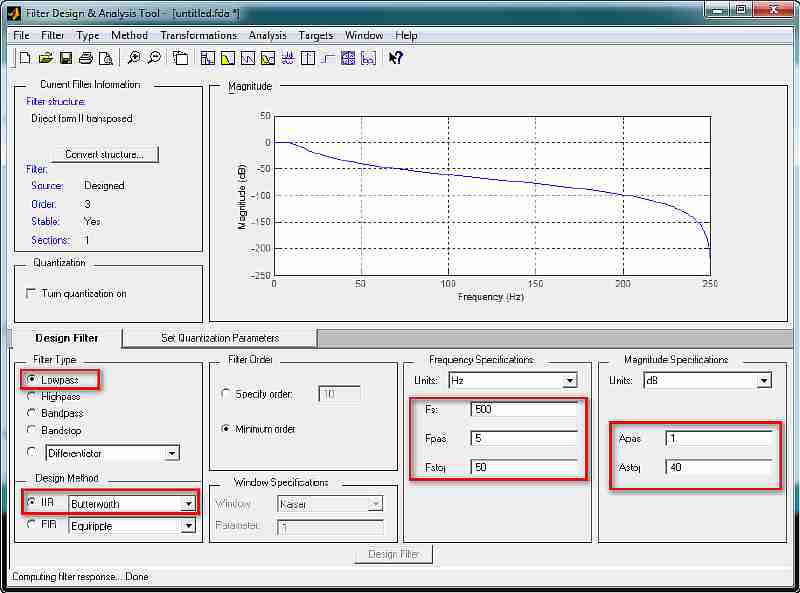Image resolution: width=800 pixels, height=593 pixels.
Task: Click the window Parameter field
Action: (x=330, y=526)
